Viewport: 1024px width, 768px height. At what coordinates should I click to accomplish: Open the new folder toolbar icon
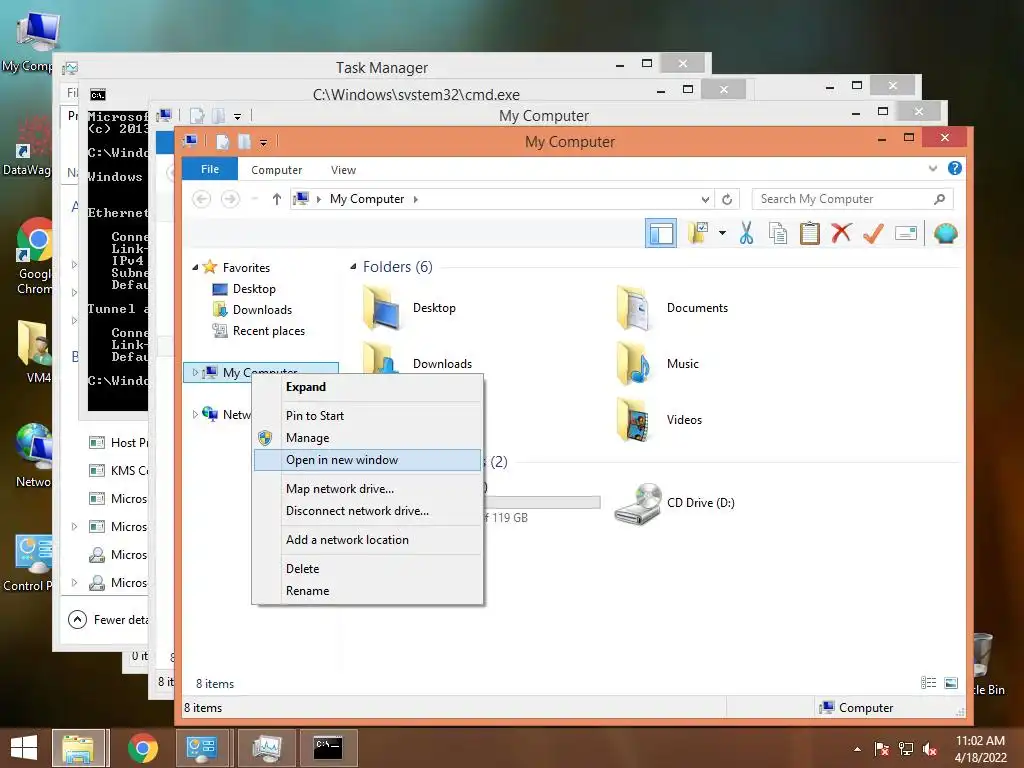[698, 233]
